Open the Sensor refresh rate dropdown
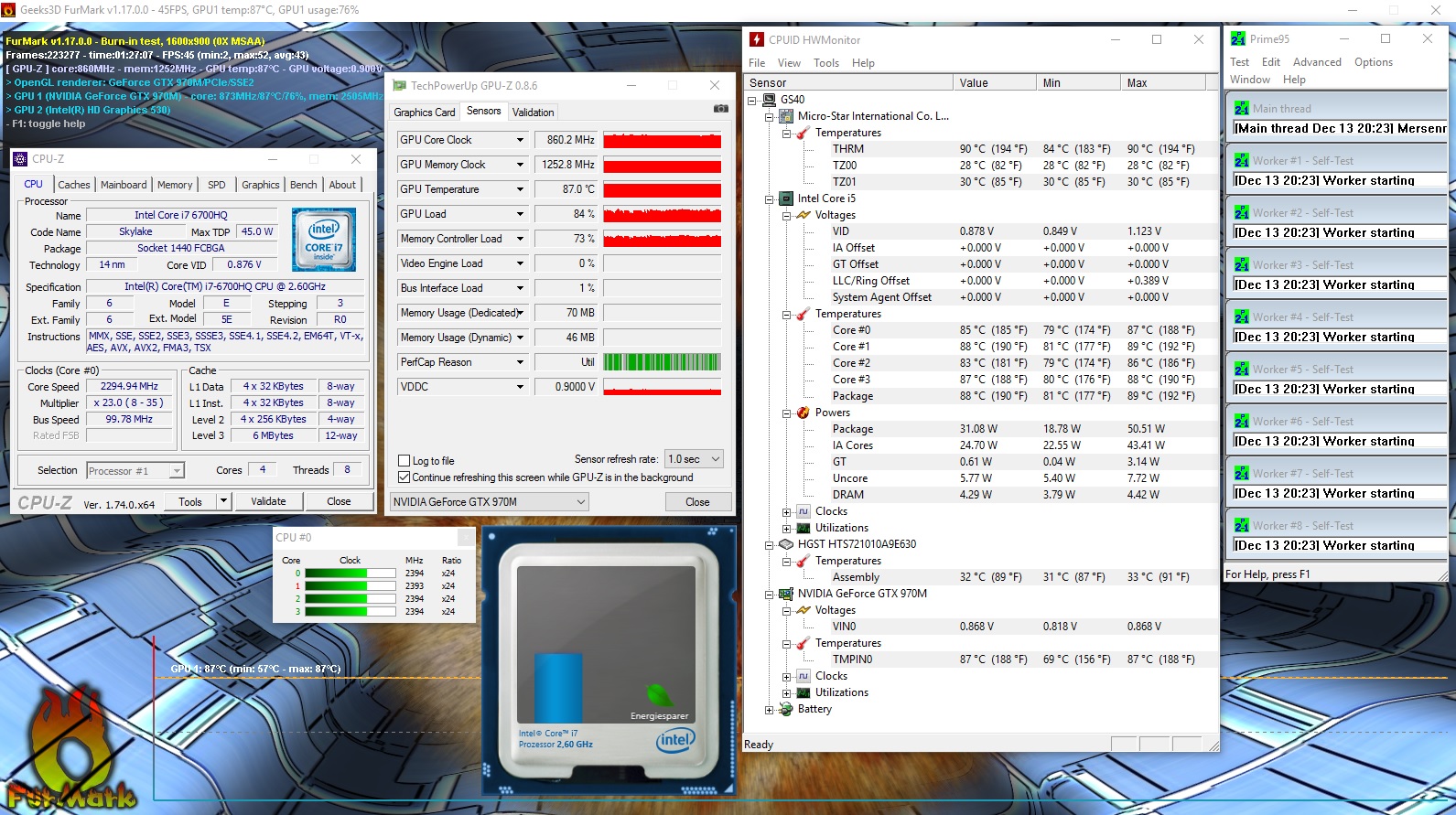This screenshot has height=815, width=1456. (715, 459)
